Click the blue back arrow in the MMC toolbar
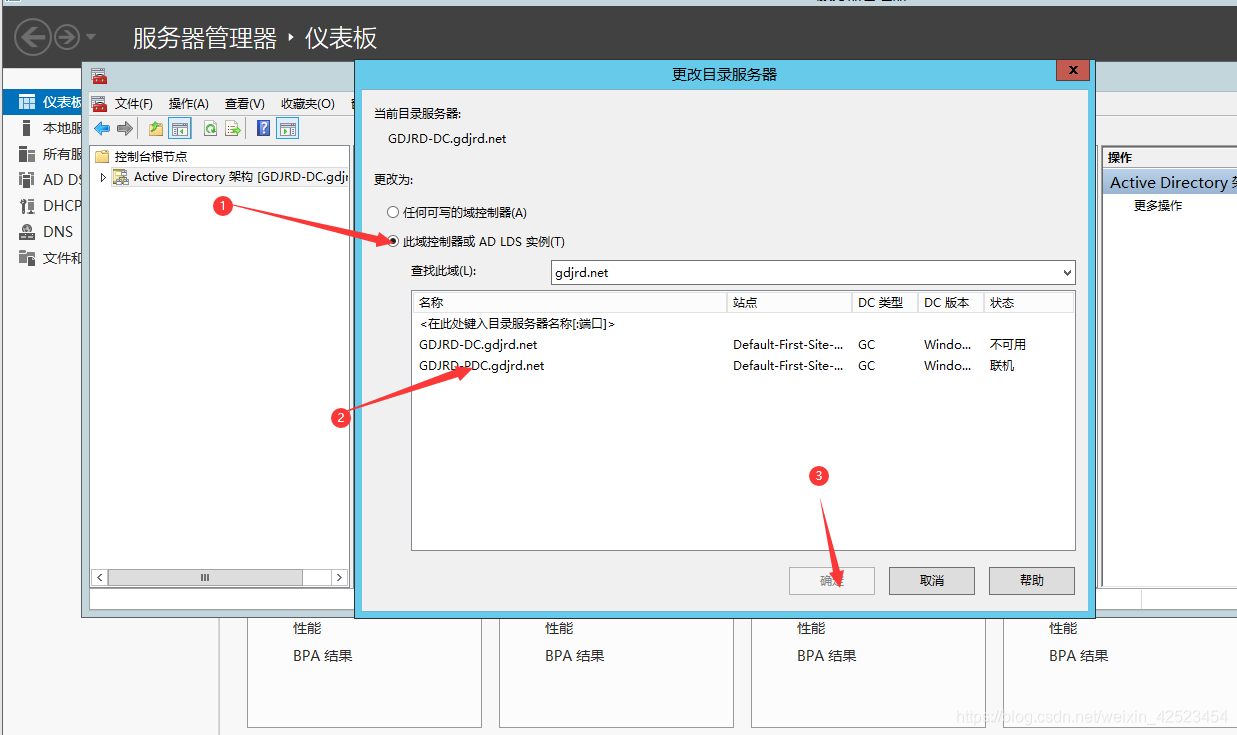 (x=101, y=128)
